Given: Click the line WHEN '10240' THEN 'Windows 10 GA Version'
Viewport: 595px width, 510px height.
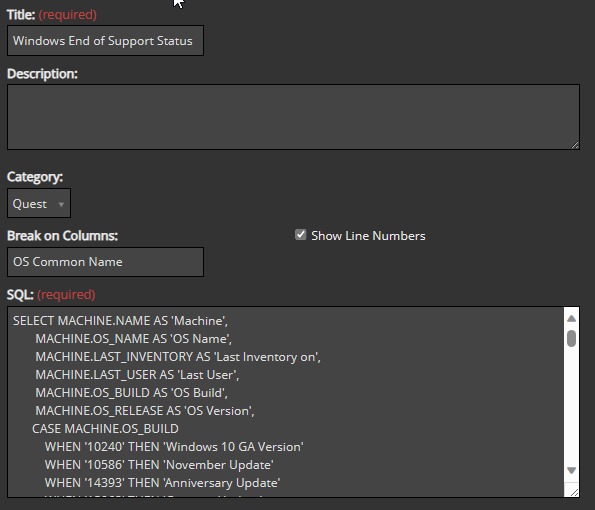Looking at the screenshot, I should [174, 447].
